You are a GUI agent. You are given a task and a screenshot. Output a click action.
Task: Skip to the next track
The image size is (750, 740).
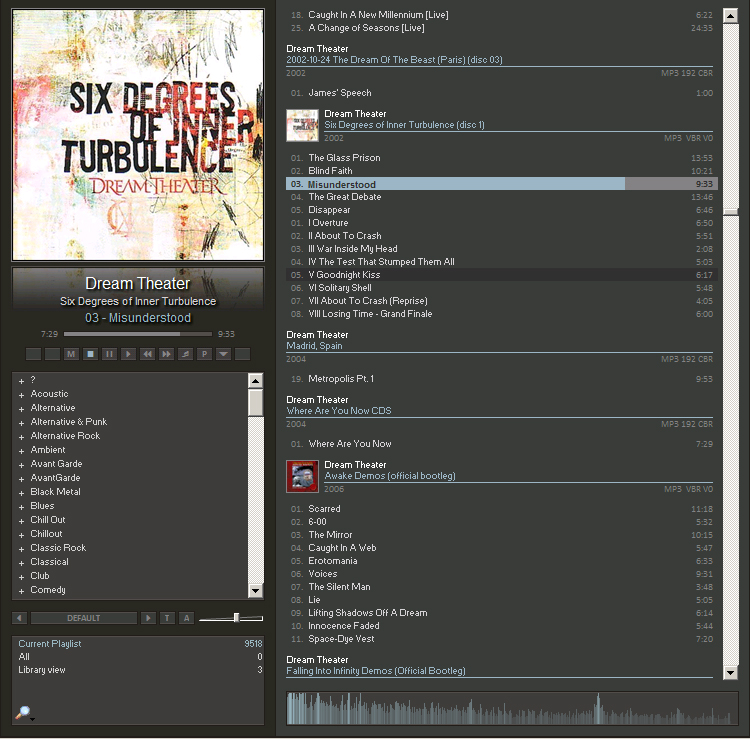tap(166, 354)
